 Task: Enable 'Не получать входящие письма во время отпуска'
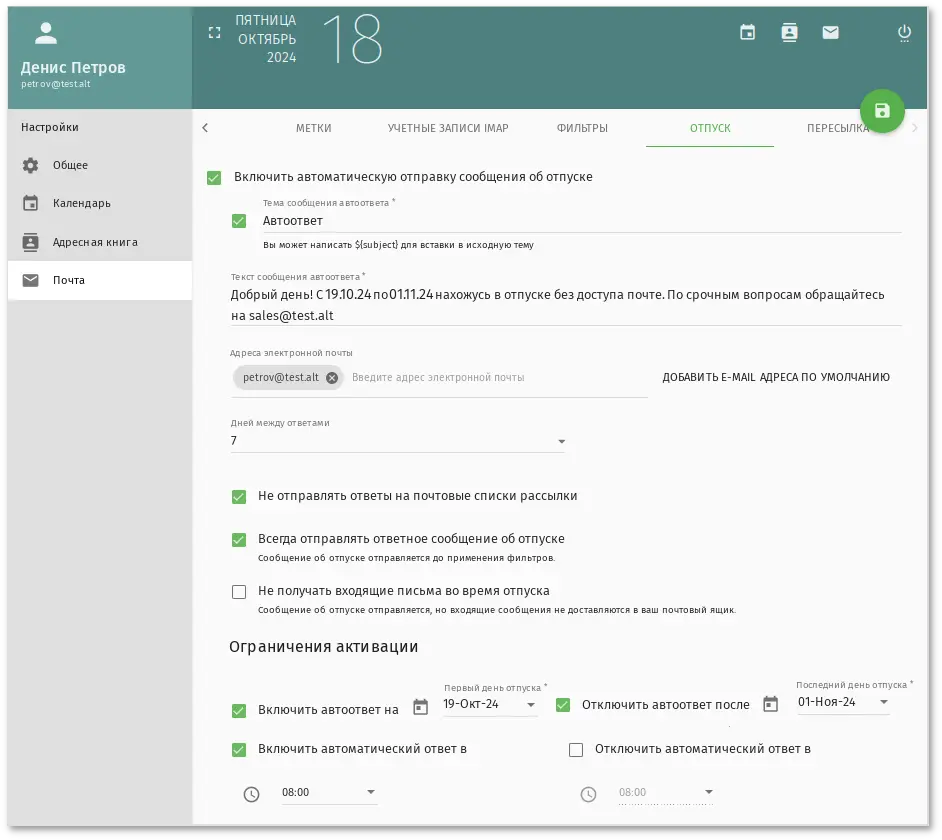239,591
